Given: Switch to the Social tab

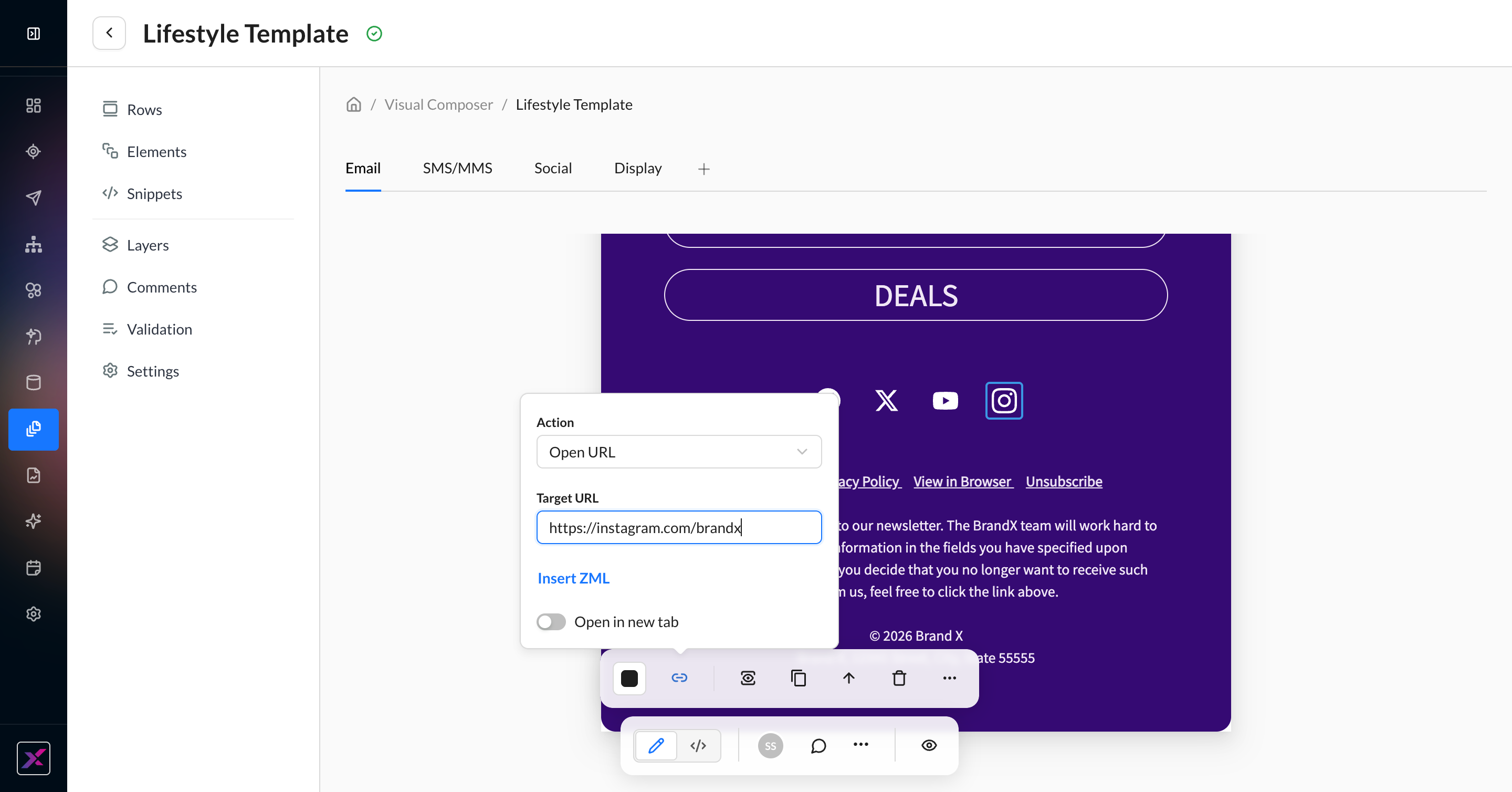Looking at the screenshot, I should tap(552, 169).
